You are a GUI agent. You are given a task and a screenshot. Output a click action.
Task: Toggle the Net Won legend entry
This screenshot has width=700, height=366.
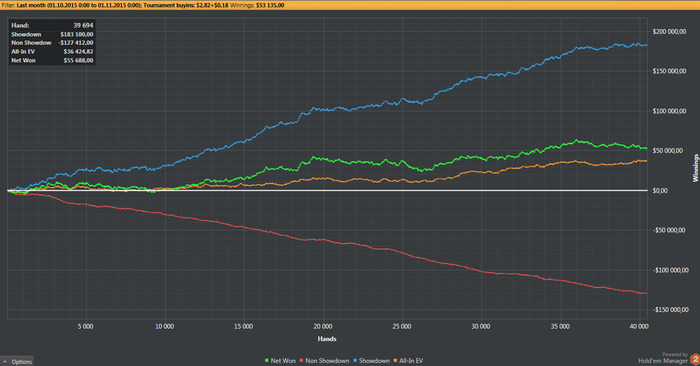coord(280,361)
